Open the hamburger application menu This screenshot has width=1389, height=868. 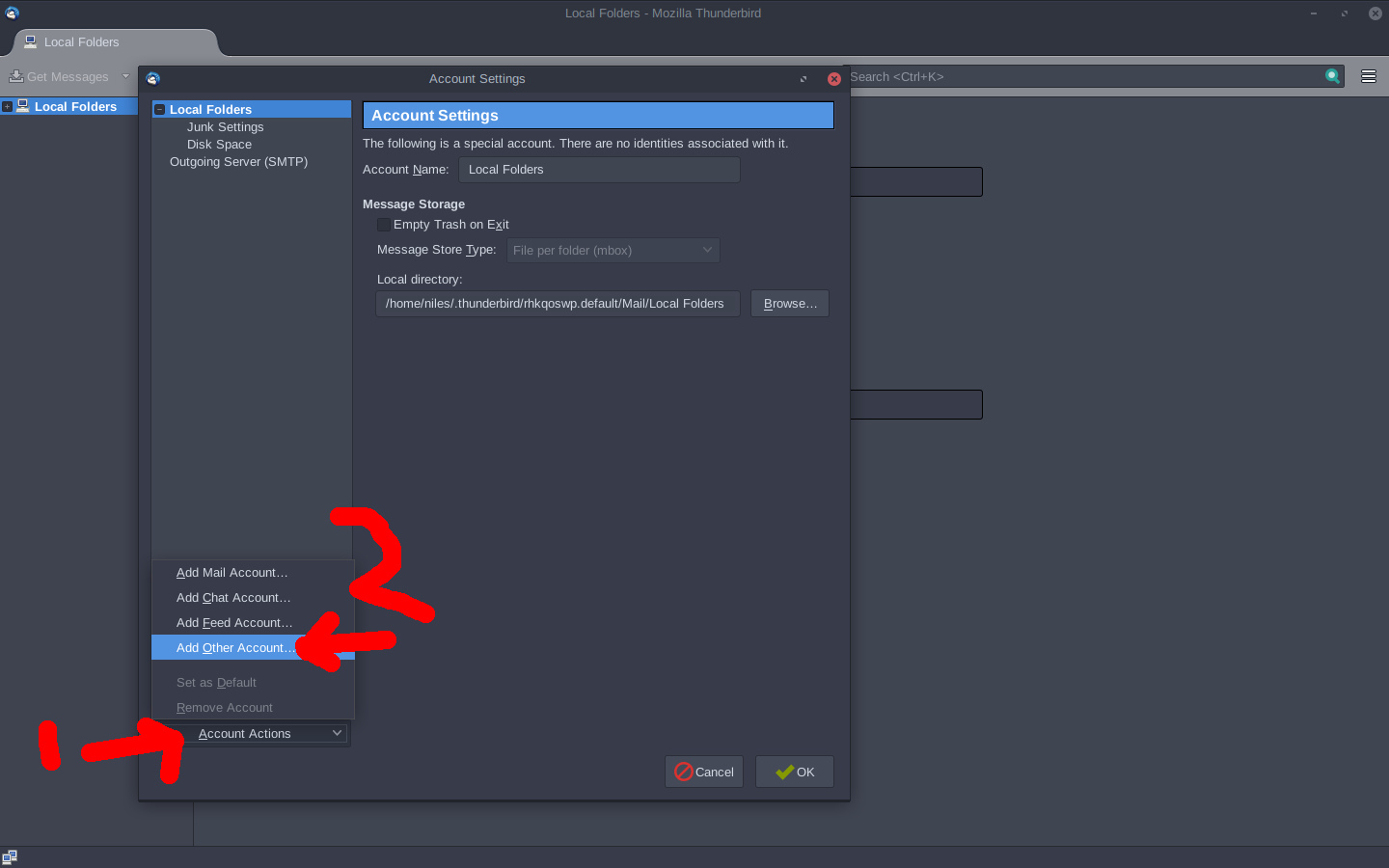click(1368, 76)
